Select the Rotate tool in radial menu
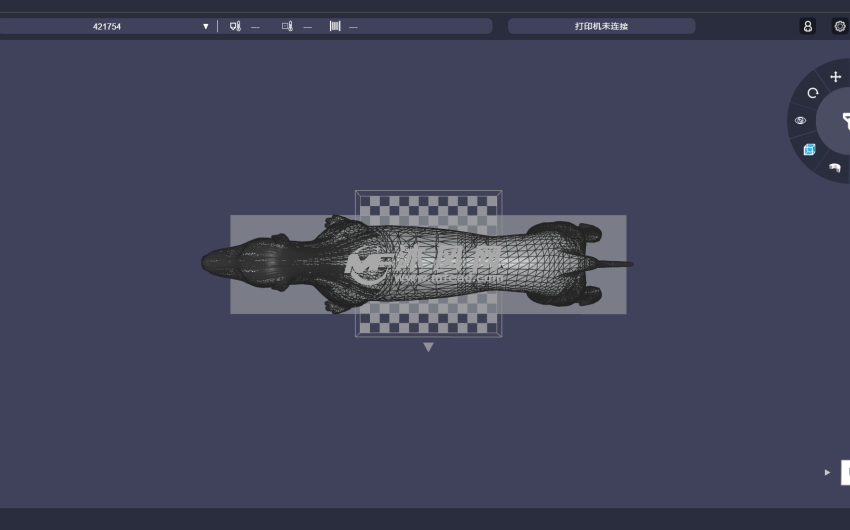This screenshot has height=530, width=850. click(812, 93)
